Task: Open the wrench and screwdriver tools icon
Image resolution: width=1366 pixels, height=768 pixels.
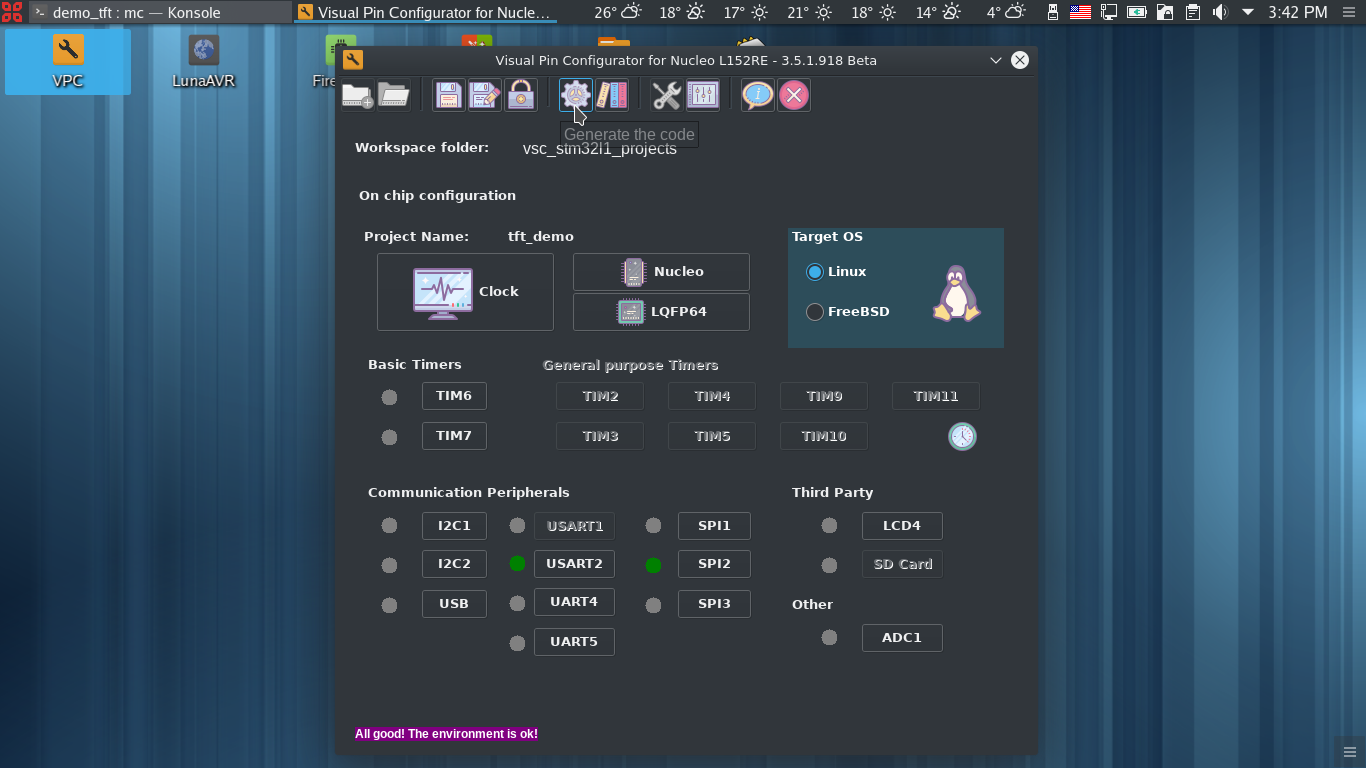Action: pos(666,95)
